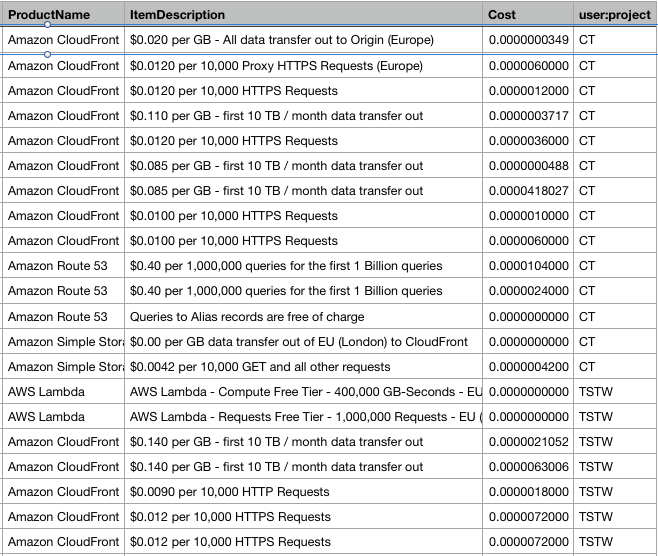Viewport: 658px width, 556px height.
Task: Click the ItemDescription column header
Action: (x=303, y=14)
